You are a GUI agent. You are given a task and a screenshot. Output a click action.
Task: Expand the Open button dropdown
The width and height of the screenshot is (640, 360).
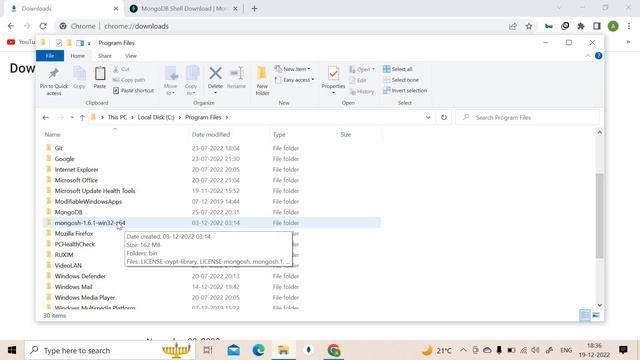point(373,69)
